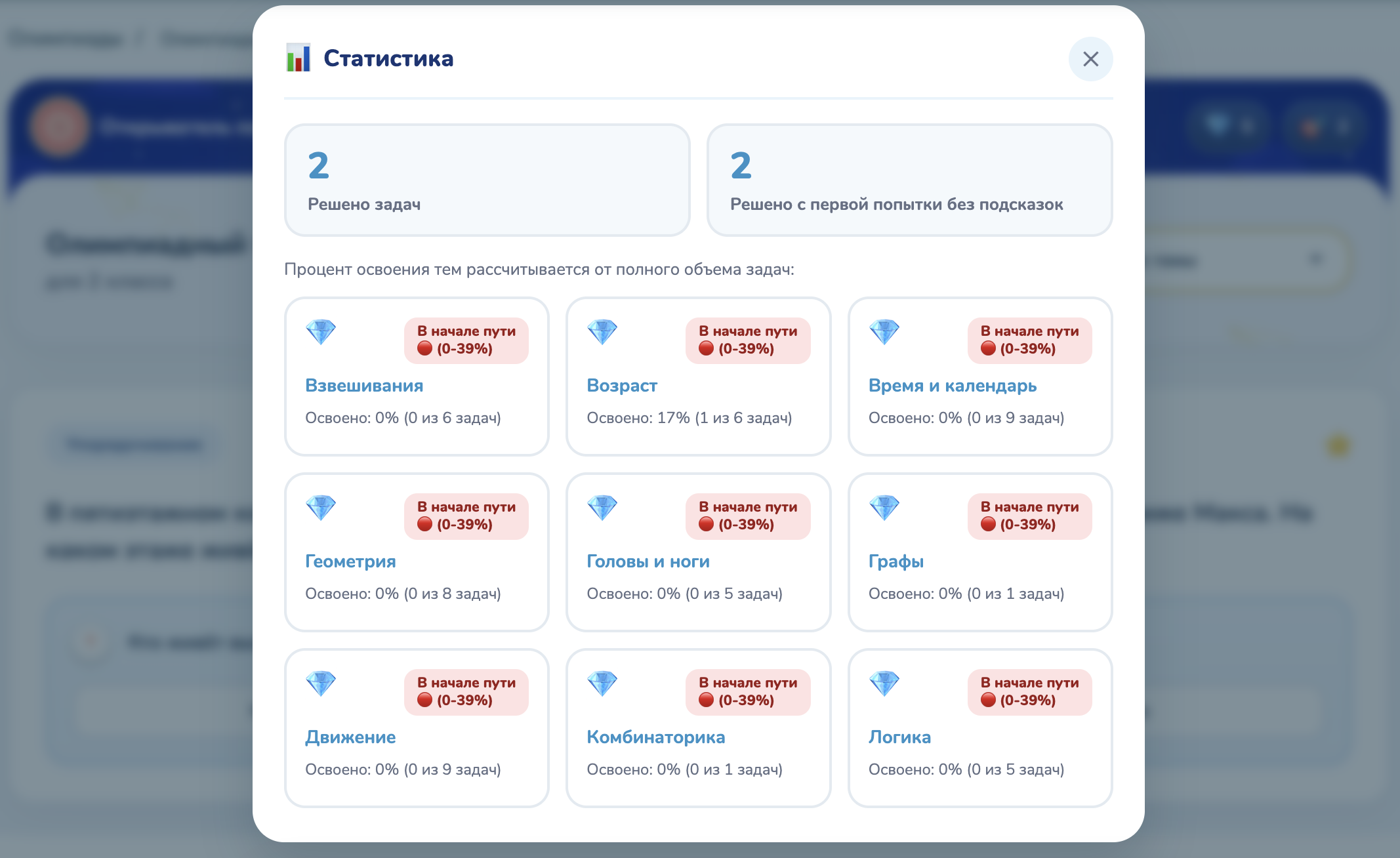Click В начале пути badge on Возраст
Screen dimensions: 1400x858
[748, 340]
